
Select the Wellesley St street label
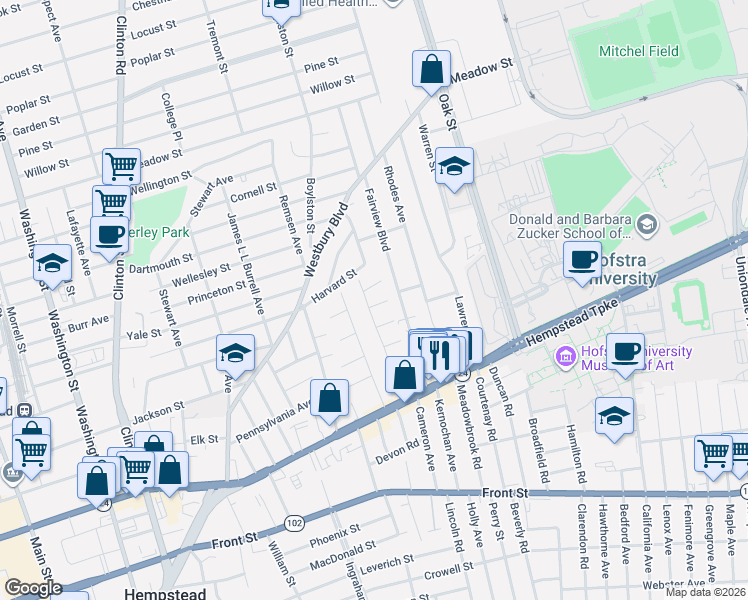(201, 275)
